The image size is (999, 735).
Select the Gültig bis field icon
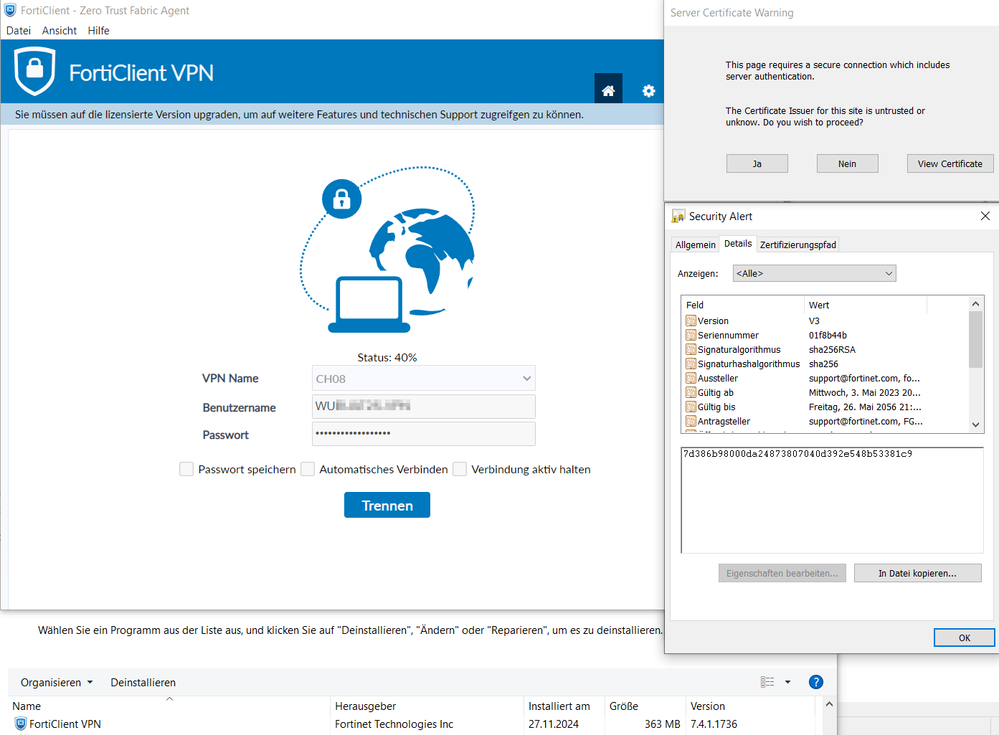(x=691, y=406)
